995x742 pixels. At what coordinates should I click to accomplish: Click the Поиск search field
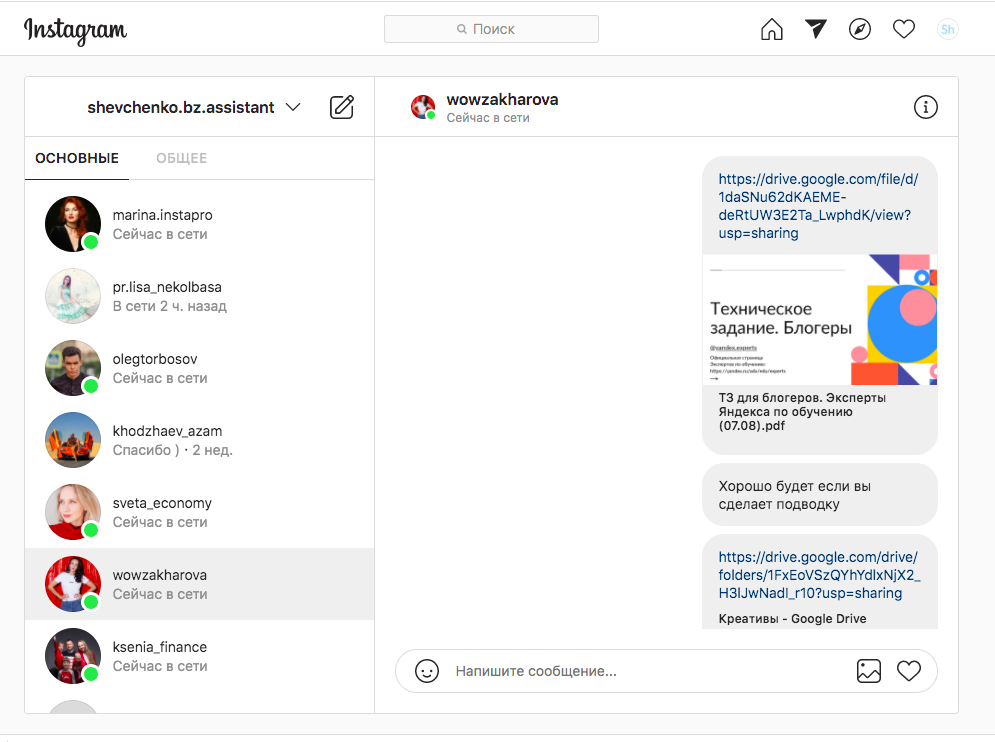(491, 30)
